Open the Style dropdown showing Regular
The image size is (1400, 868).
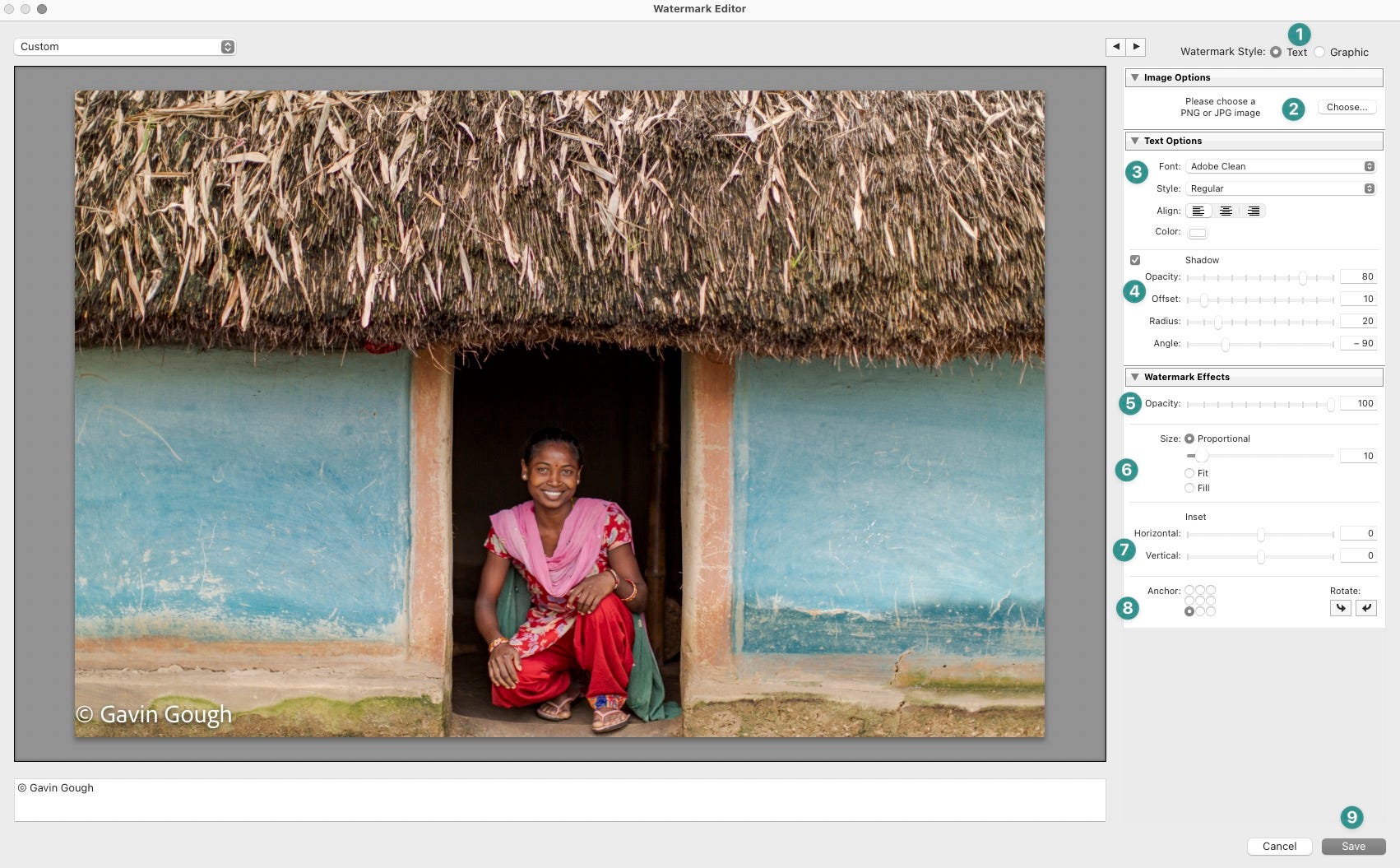(1281, 188)
